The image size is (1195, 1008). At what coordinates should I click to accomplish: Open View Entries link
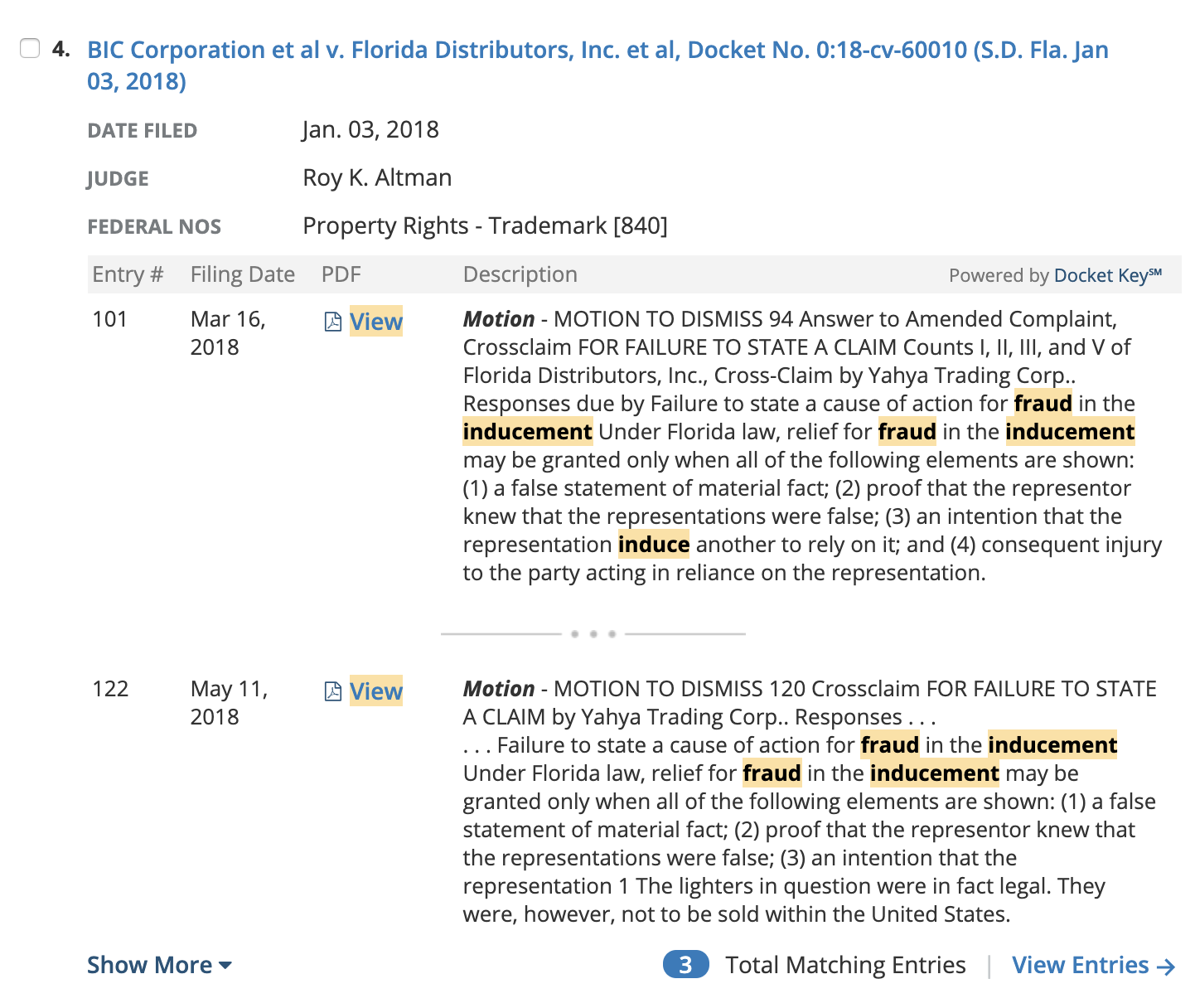(1093, 965)
